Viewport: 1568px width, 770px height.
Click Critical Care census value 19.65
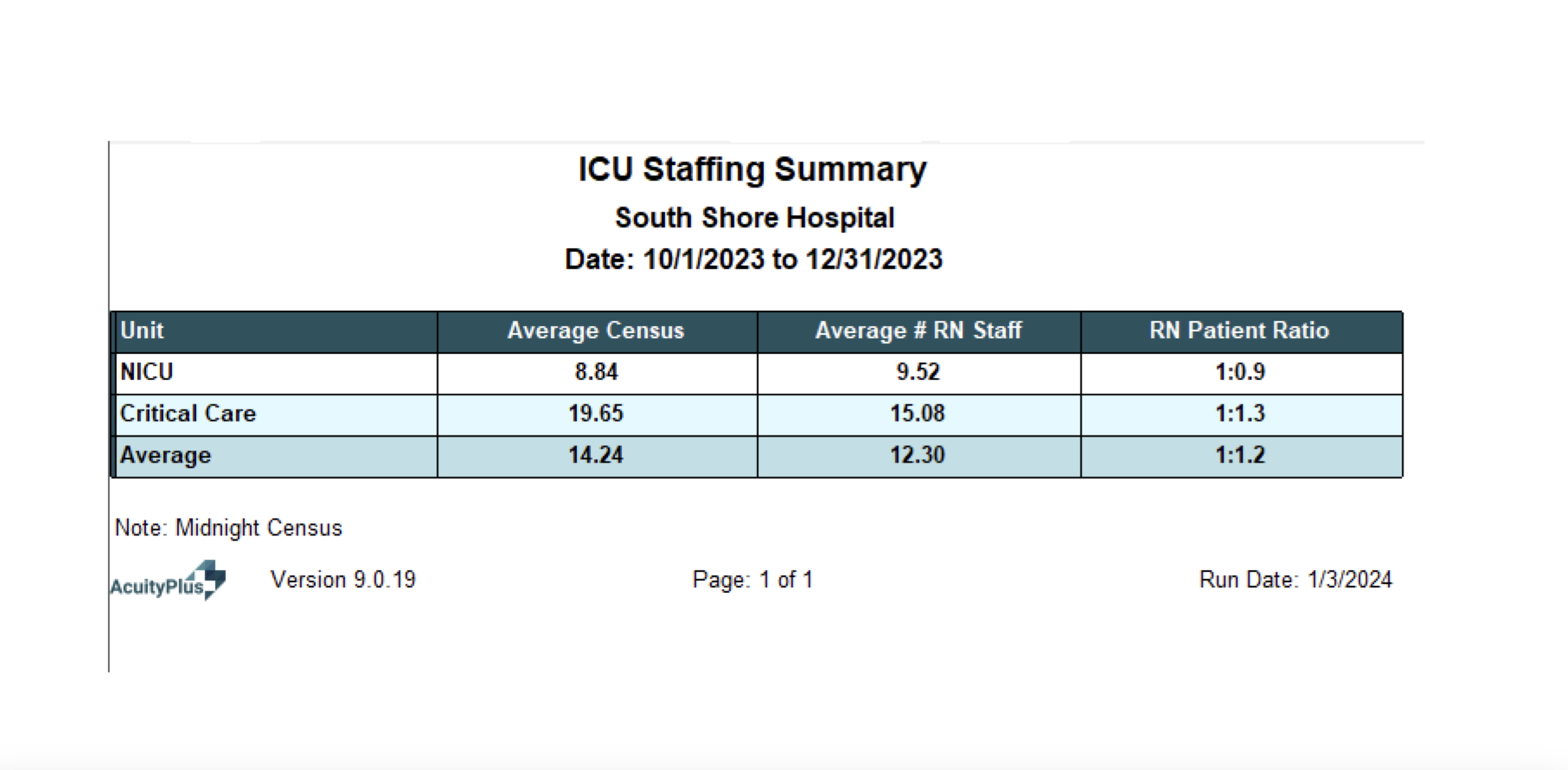(x=596, y=414)
